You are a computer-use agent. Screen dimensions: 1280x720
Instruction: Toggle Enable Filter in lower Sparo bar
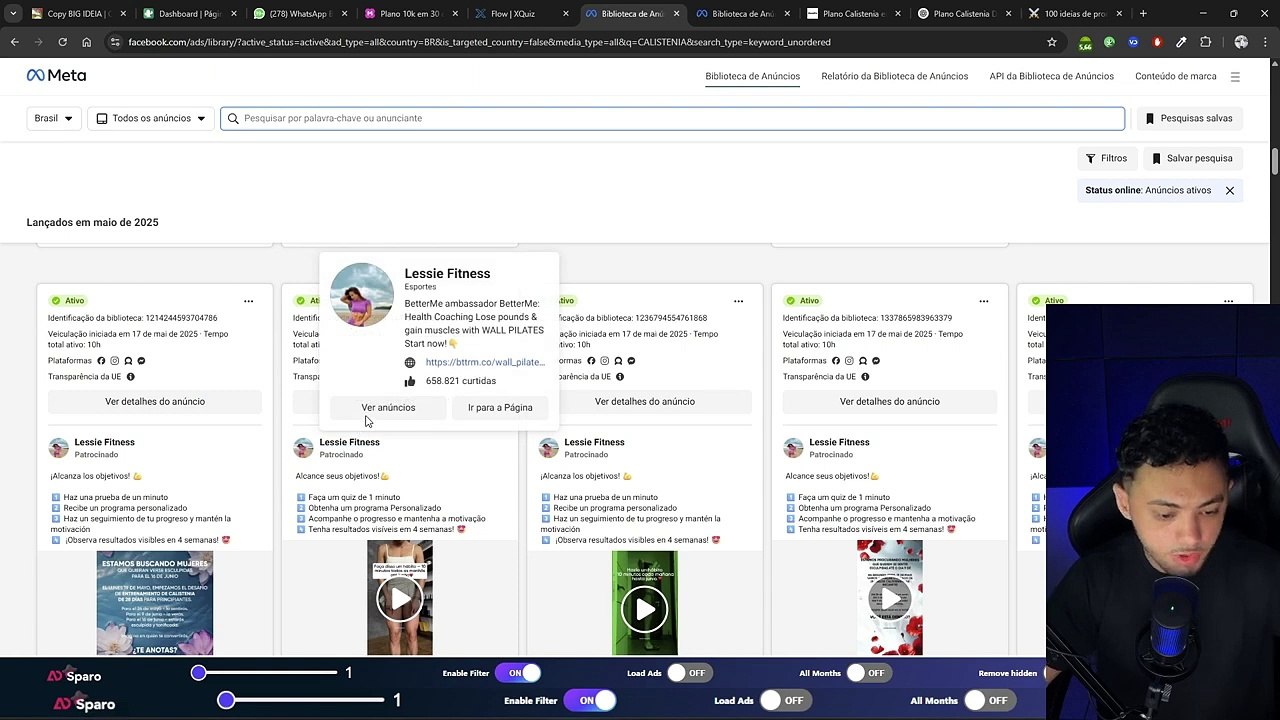coord(589,701)
